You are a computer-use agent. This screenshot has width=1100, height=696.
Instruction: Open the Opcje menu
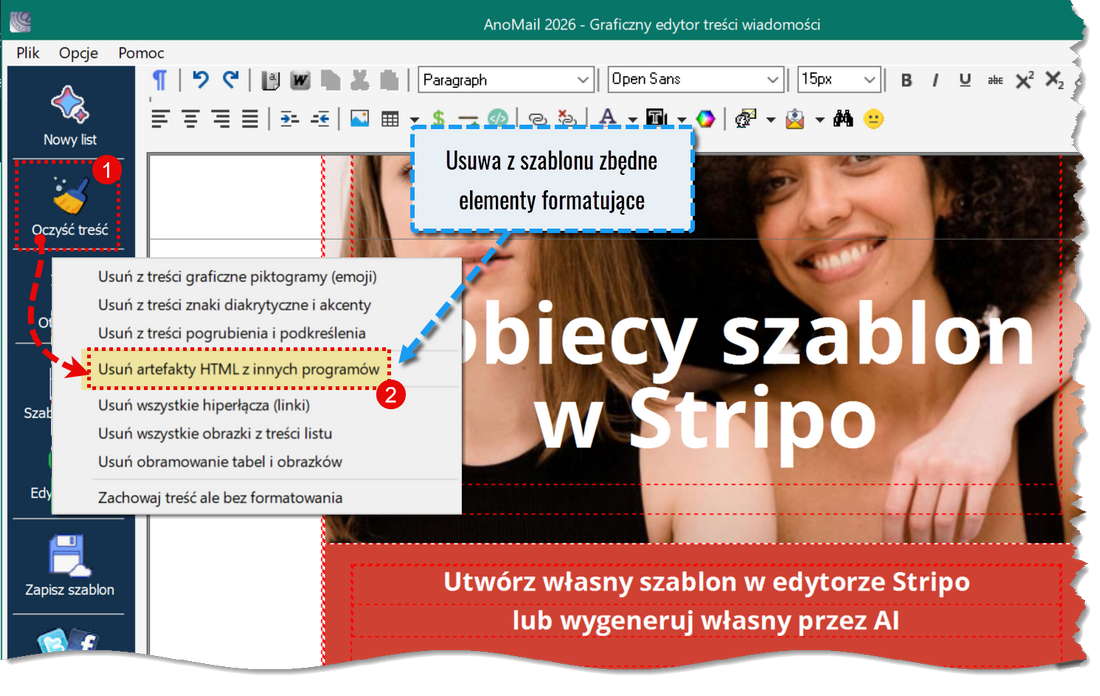pos(79,53)
